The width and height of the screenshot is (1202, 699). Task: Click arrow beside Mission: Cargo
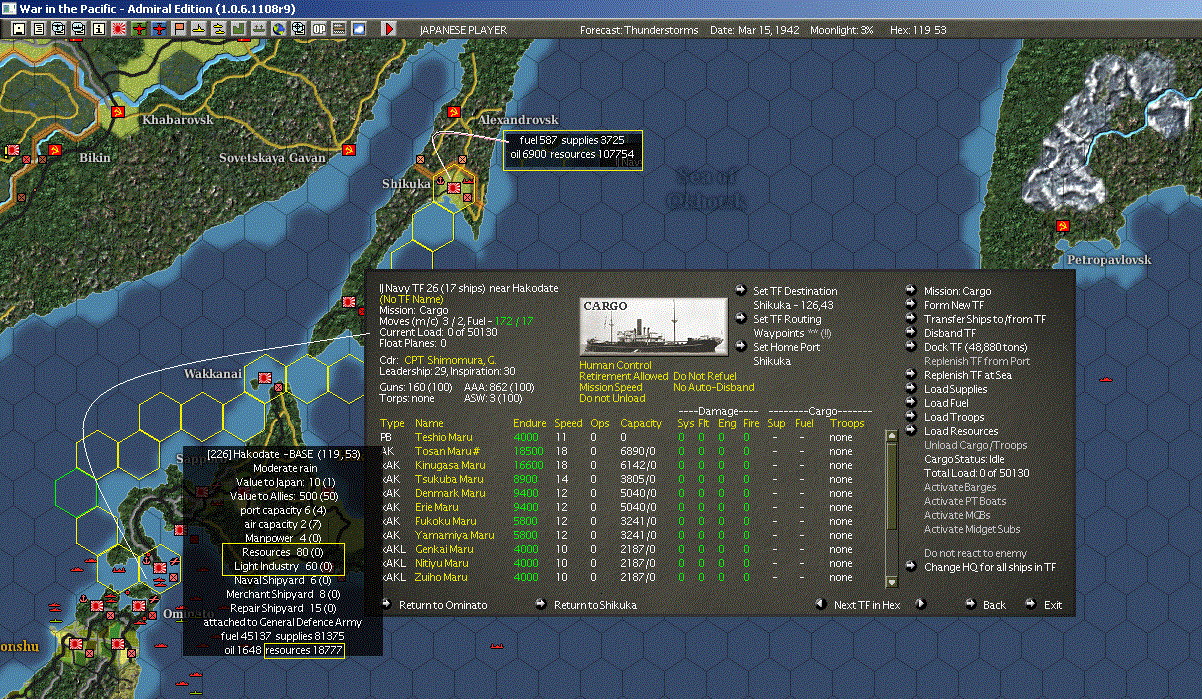coord(911,291)
